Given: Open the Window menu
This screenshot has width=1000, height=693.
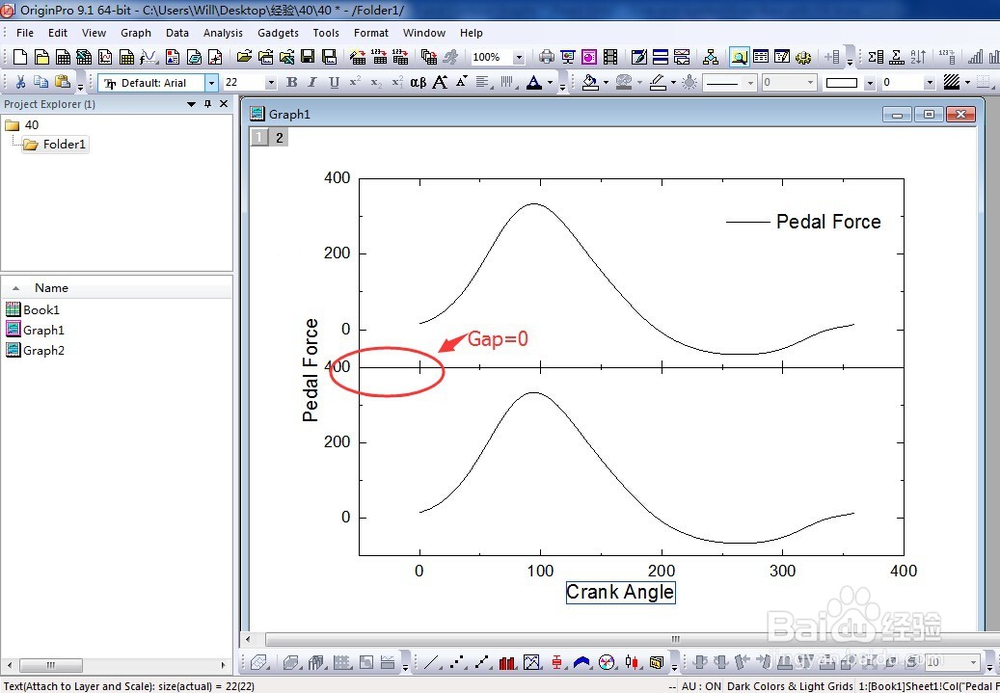Looking at the screenshot, I should [424, 33].
